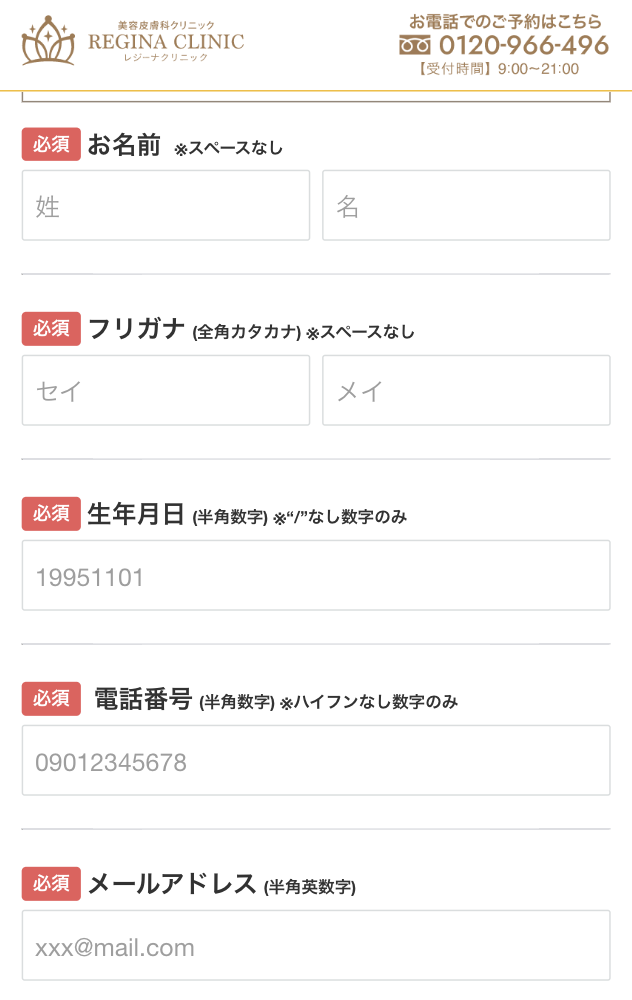632x1000 pixels.
Task: Focus the xxx@mail.com email field
Action: (316, 945)
